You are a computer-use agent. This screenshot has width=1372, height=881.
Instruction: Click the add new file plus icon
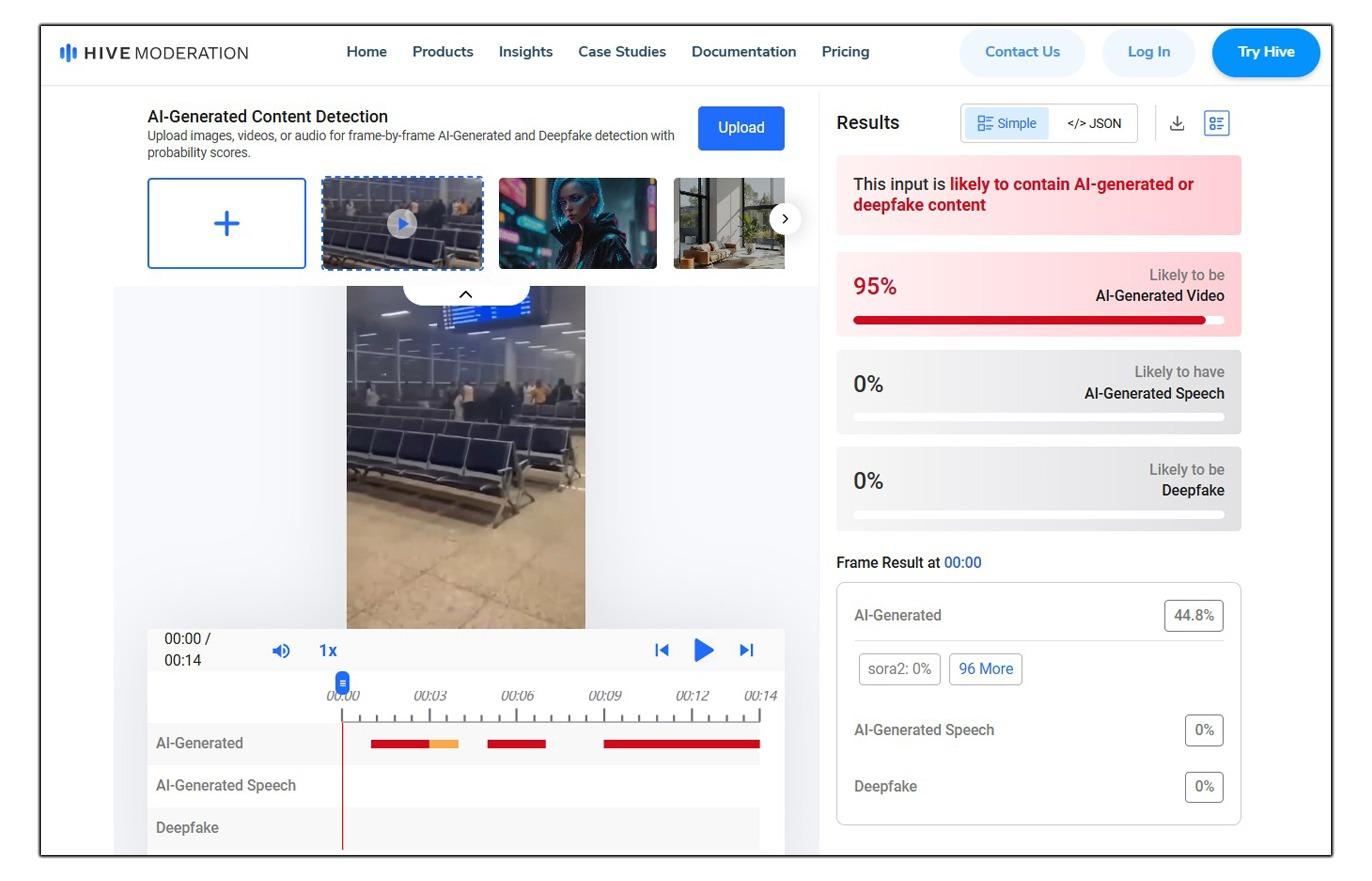point(227,223)
